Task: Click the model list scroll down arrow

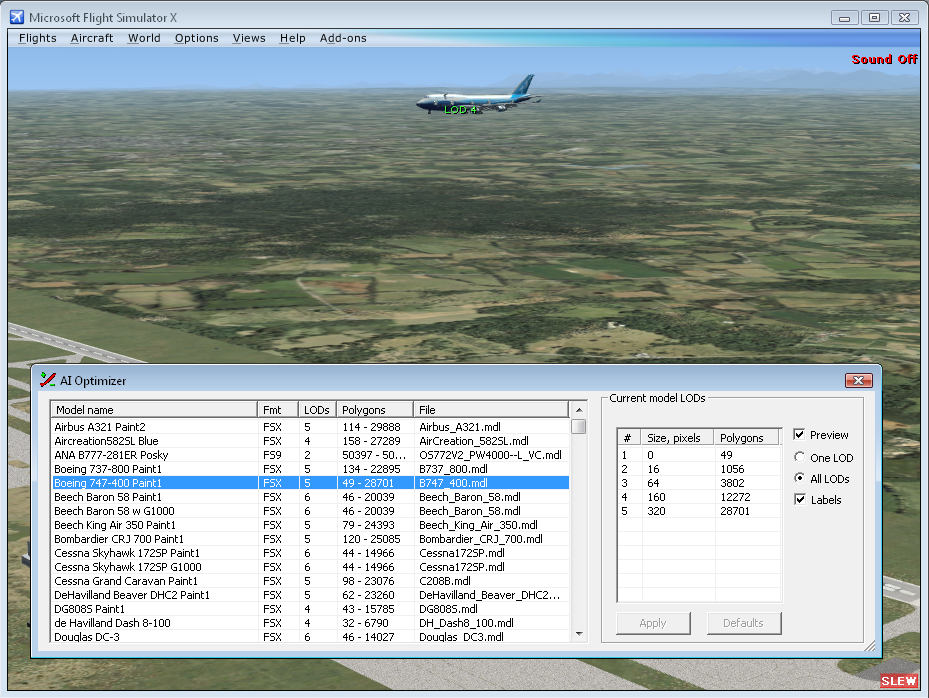Action: point(579,634)
